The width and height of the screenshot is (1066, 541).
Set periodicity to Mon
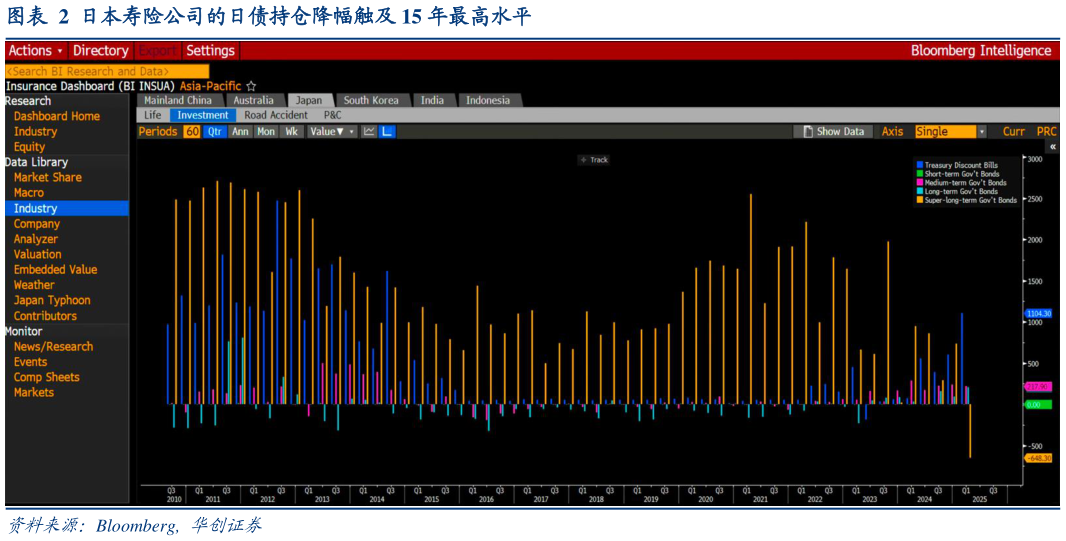click(x=266, y=131)
